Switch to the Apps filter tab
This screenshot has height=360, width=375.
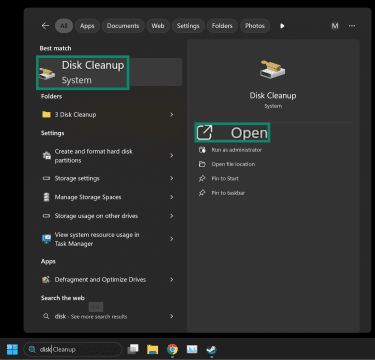(87, 26)
